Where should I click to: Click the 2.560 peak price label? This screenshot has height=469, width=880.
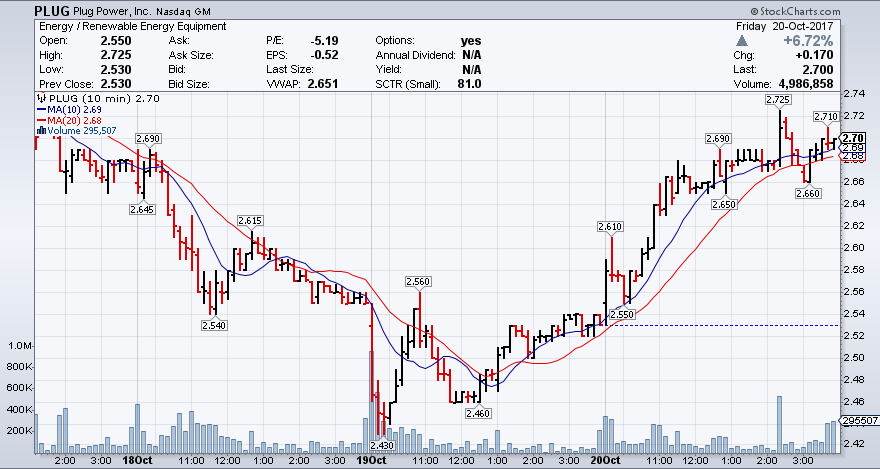click(x=418, y=282)
